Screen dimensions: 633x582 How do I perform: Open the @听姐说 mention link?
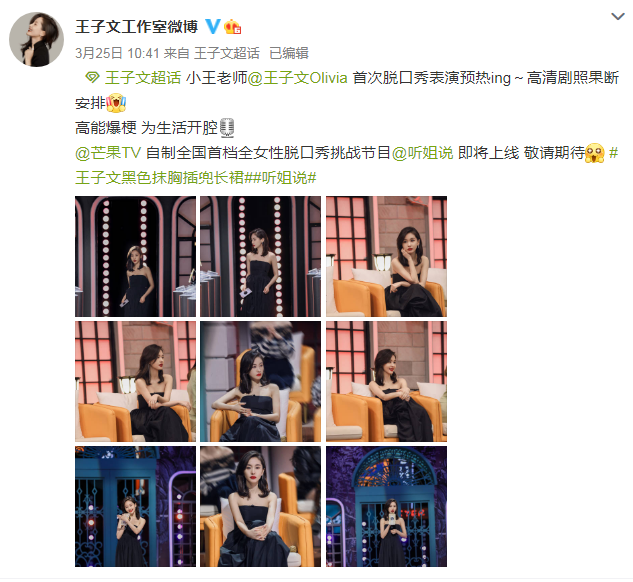click(x=422, y=153)
